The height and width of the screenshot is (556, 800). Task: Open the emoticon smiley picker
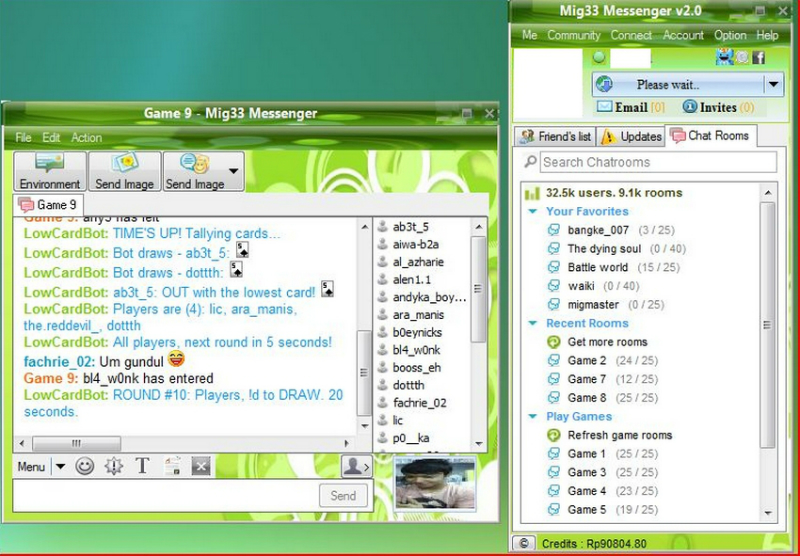pyautogui.click(x=85, y=466)
